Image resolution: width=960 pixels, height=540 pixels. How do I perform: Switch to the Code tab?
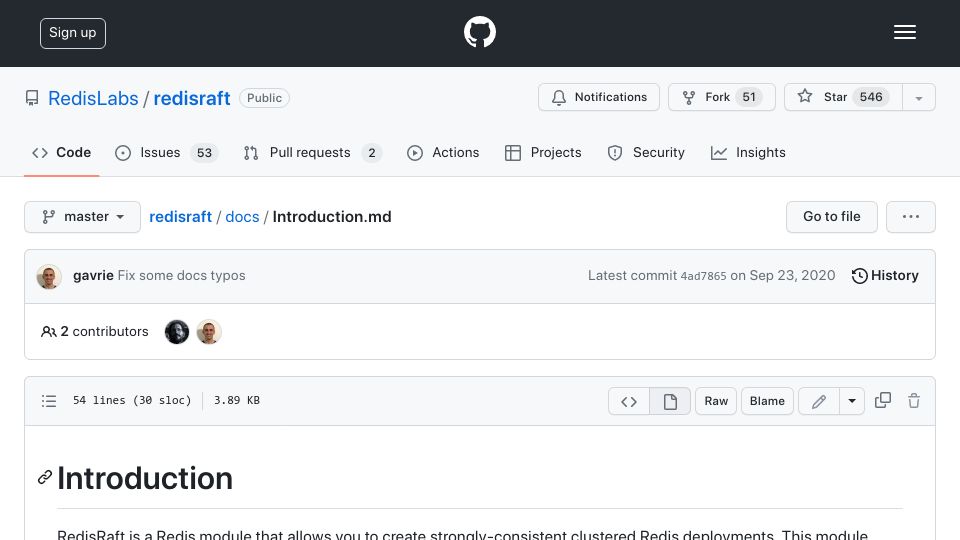61,152
